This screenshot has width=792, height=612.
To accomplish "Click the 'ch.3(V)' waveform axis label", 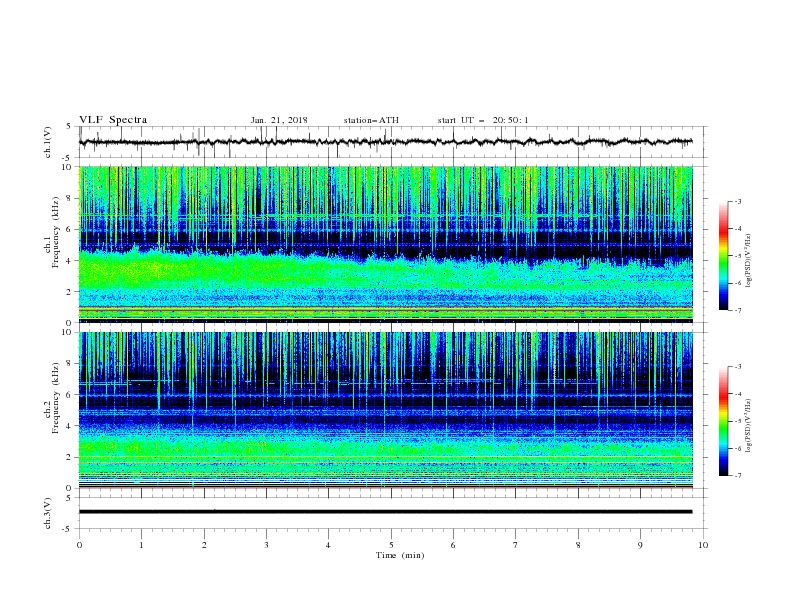I will (48, 514).
